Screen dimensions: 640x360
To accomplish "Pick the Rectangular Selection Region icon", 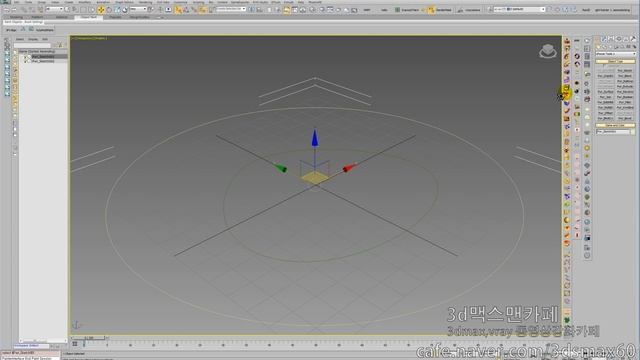I will [83, 9].
